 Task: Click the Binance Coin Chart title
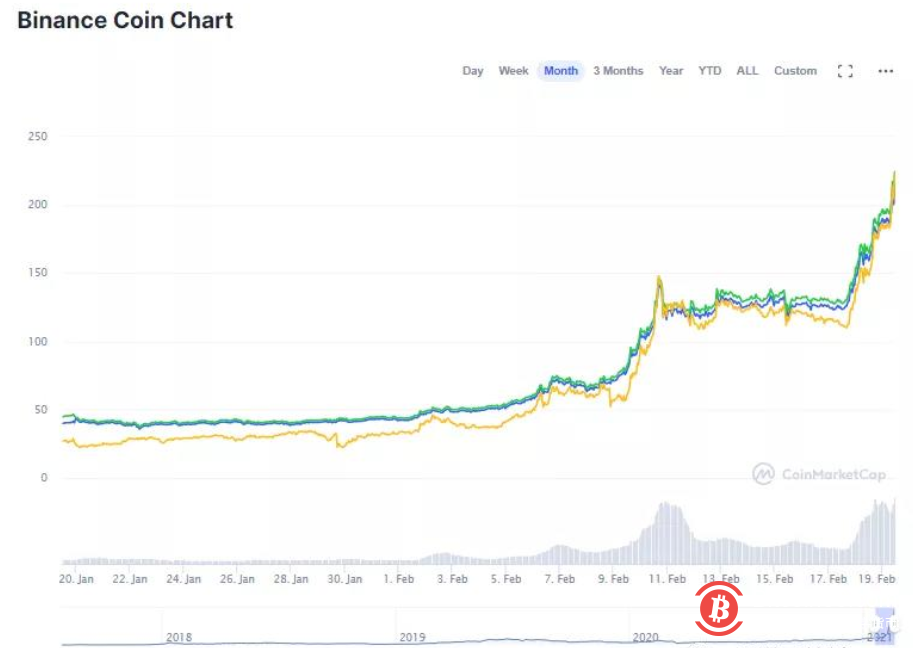coord(124,20)
